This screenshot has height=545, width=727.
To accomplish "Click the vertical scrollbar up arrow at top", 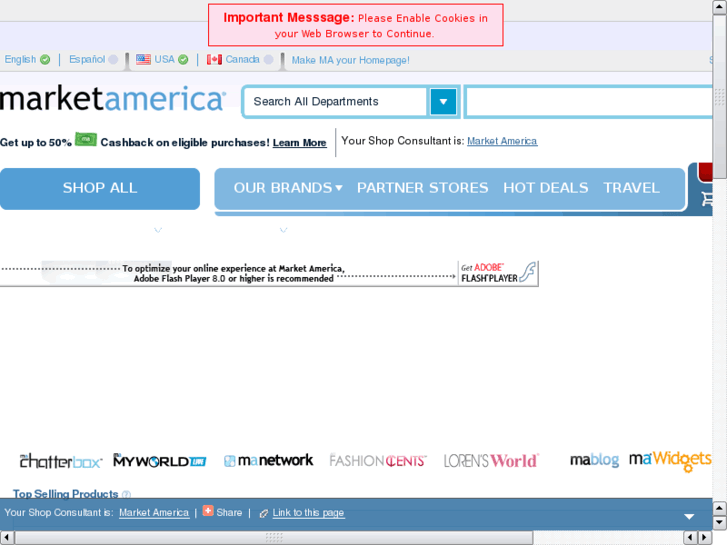I will click(720, 7).
